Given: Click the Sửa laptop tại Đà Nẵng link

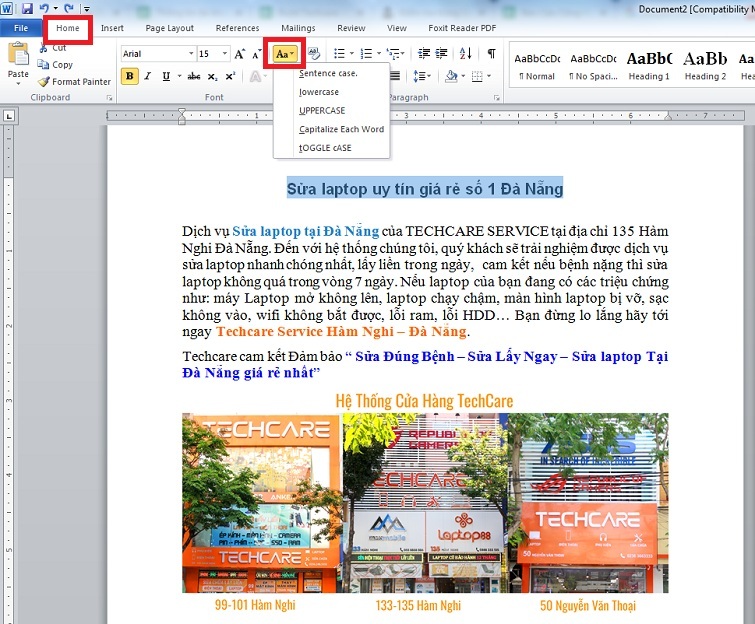Looking at the screenshot, I should [305, 231].
